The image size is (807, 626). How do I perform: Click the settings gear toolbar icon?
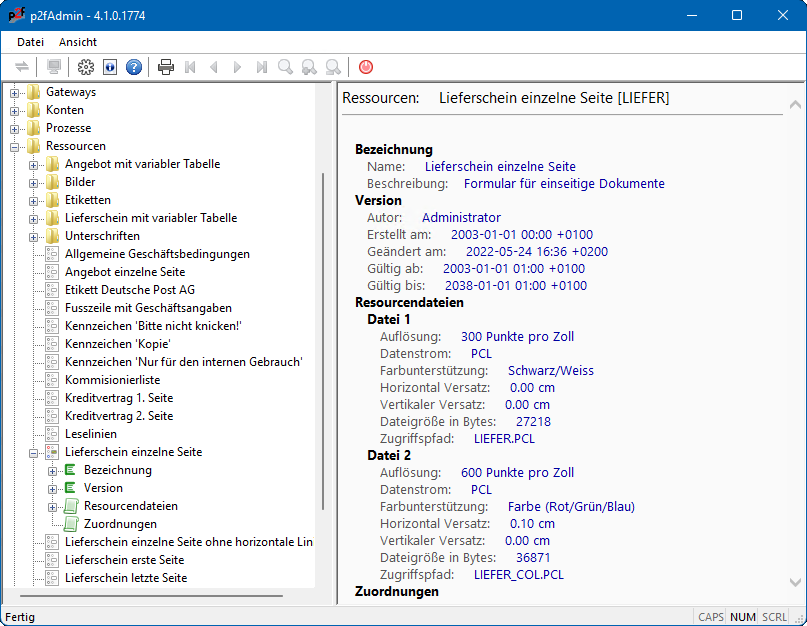86,67
